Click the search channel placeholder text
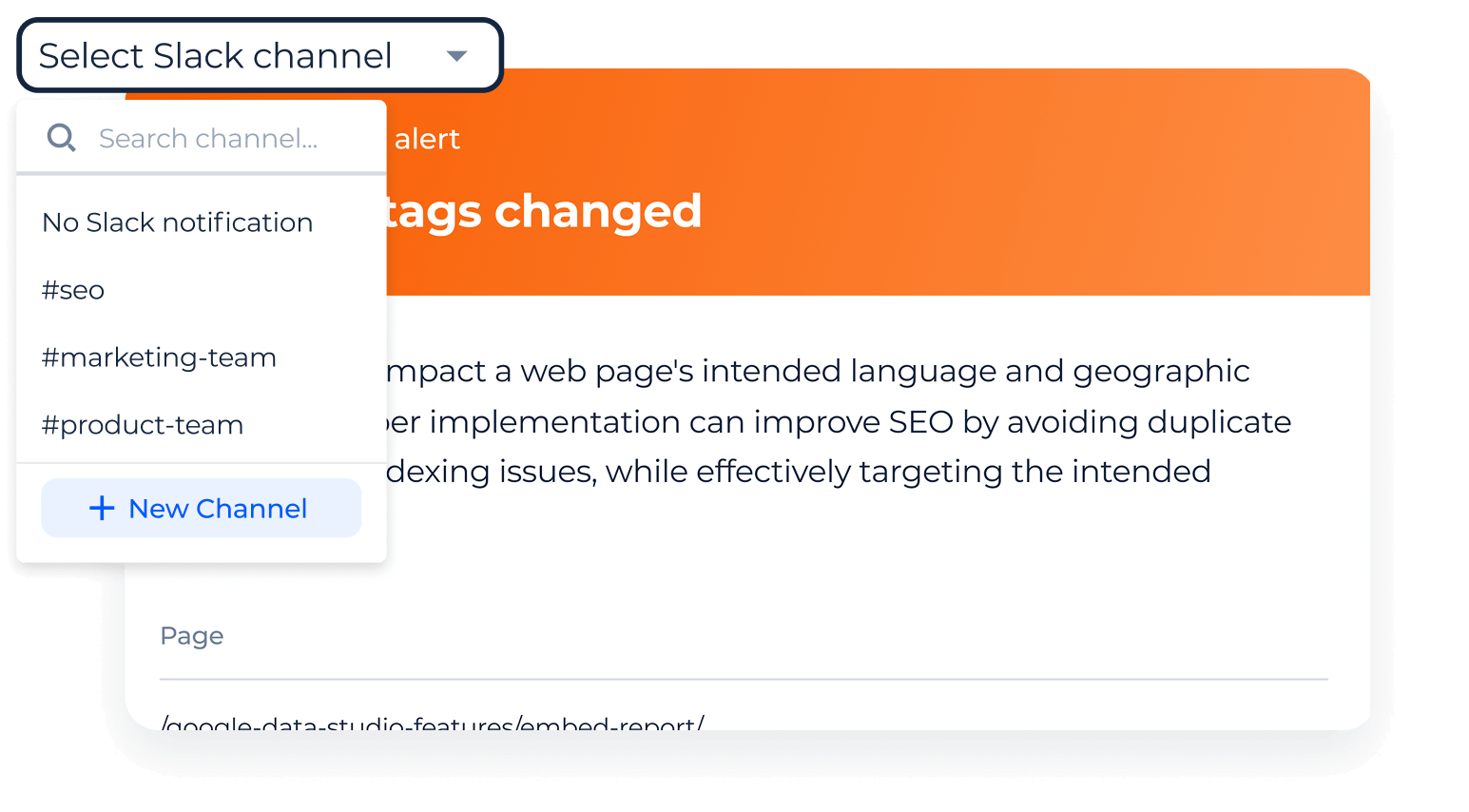The image size is (1469, 812). click(x=209, y=138)
